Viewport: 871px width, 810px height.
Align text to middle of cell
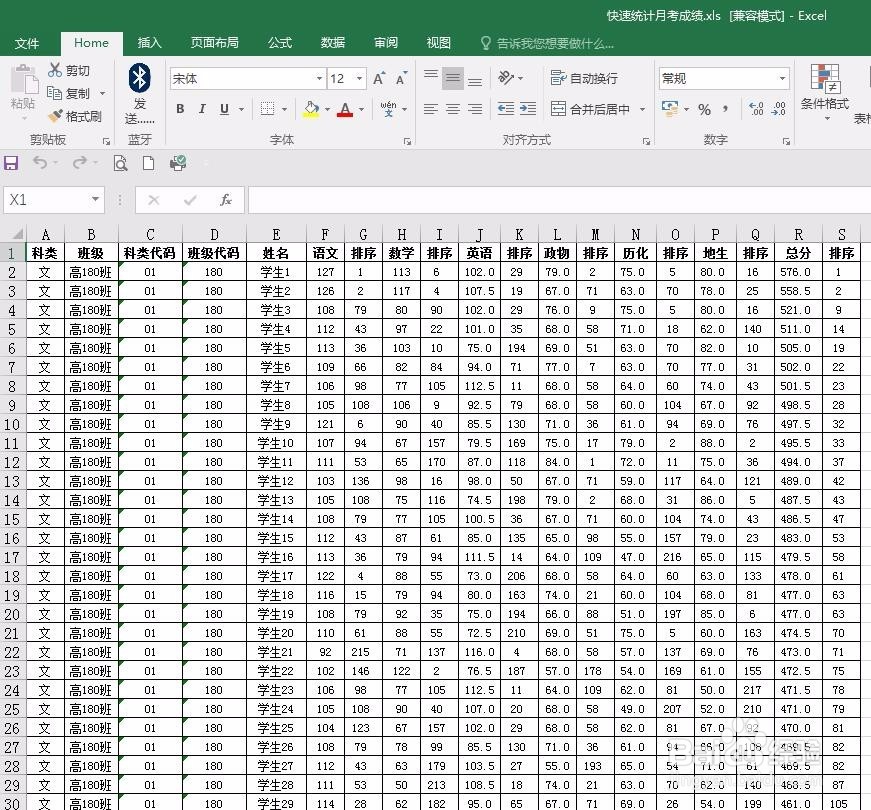(x=453, y=78)
